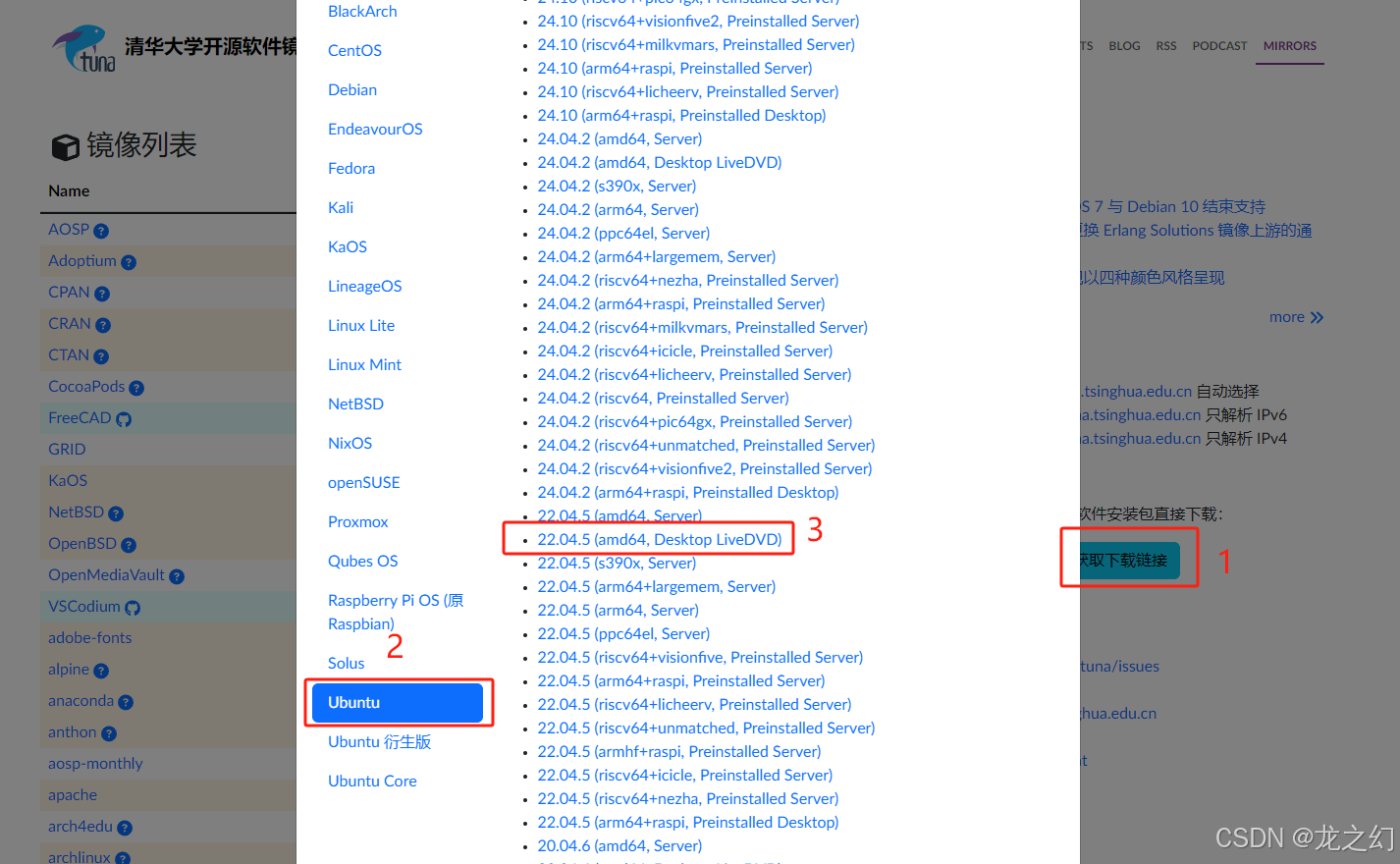Open the Debian 10 结束支持 news link
This screenshot has height=864, width=1400.
[x=1173, y=206]
